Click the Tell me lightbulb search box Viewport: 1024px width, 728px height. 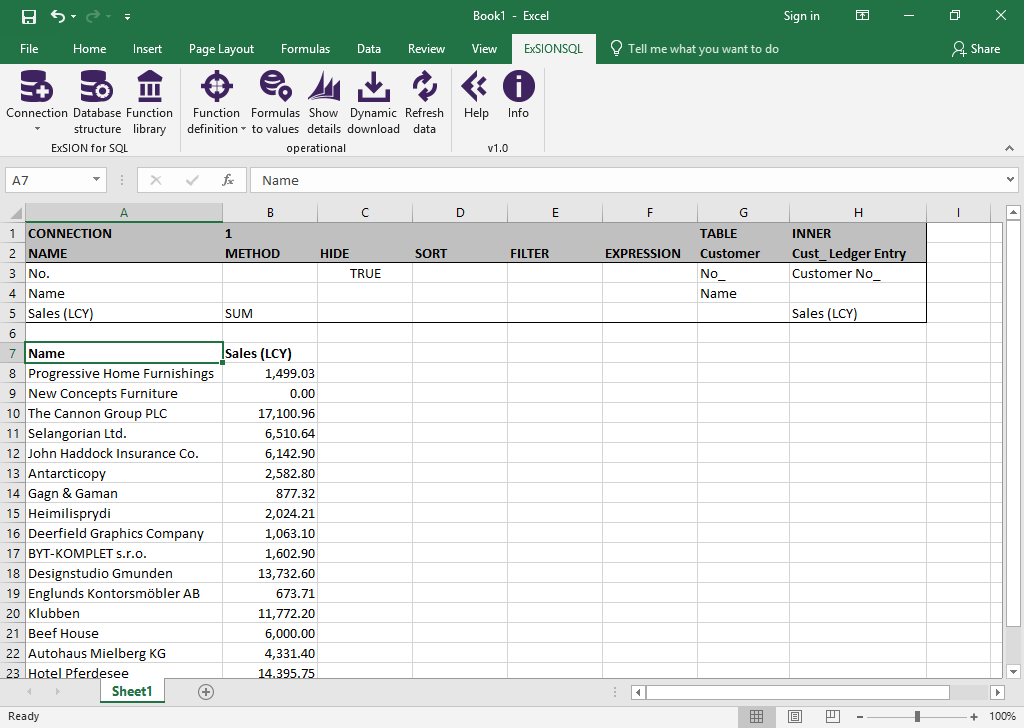694,49
